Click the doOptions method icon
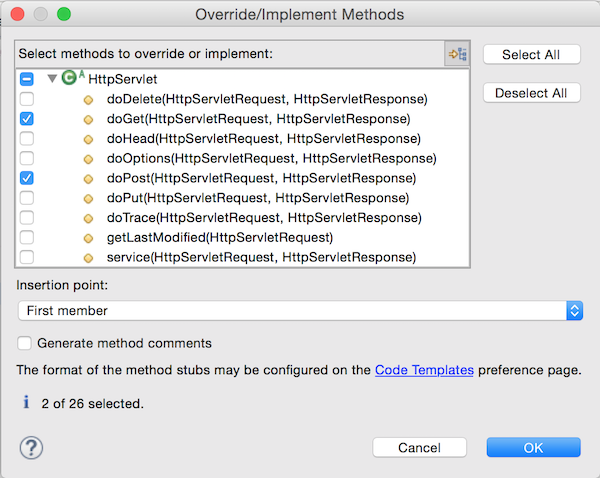 (88, 158)
